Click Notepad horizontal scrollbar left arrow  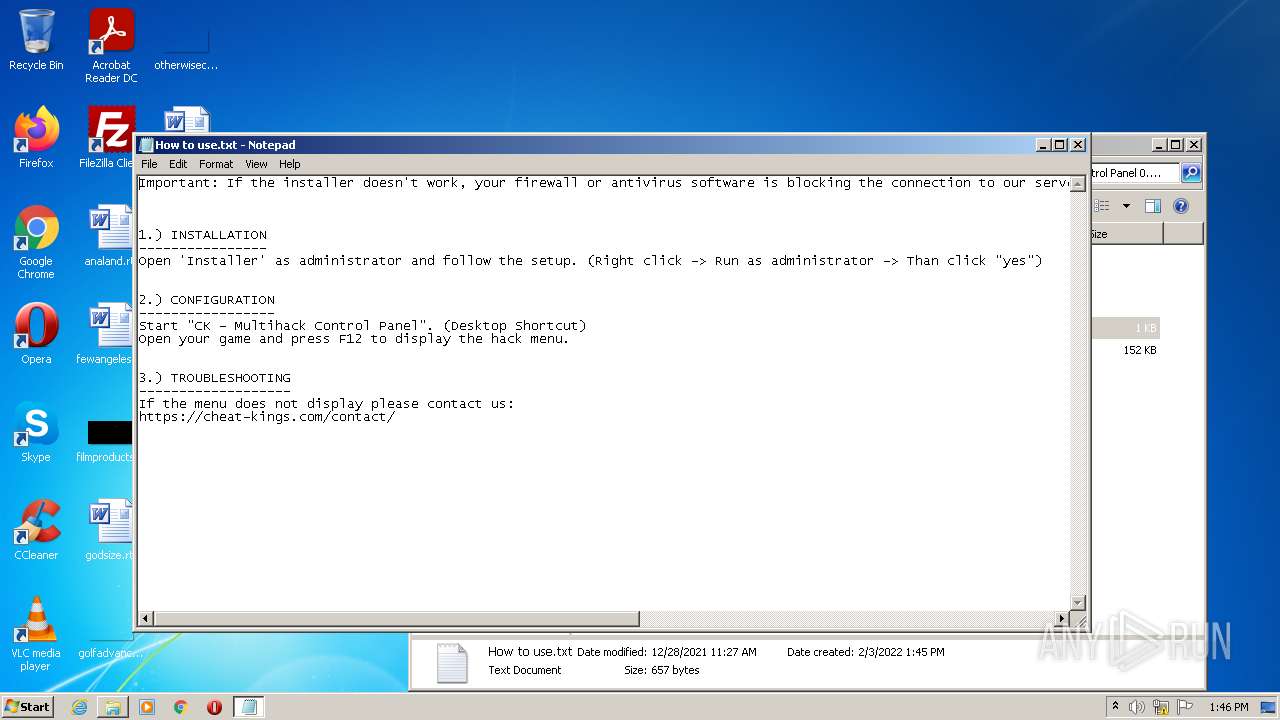point(146,619)
